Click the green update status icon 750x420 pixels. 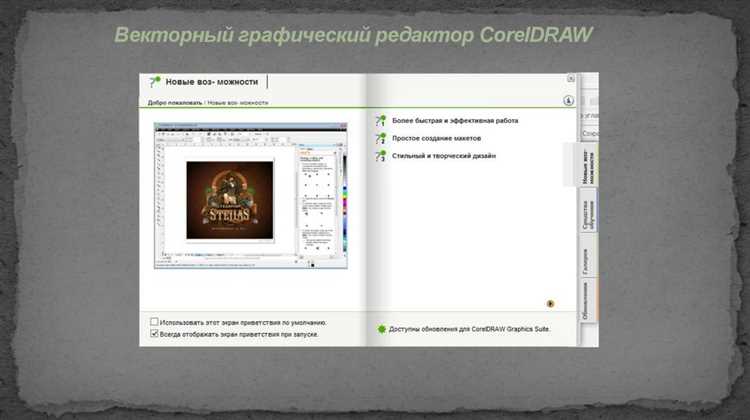381,329
